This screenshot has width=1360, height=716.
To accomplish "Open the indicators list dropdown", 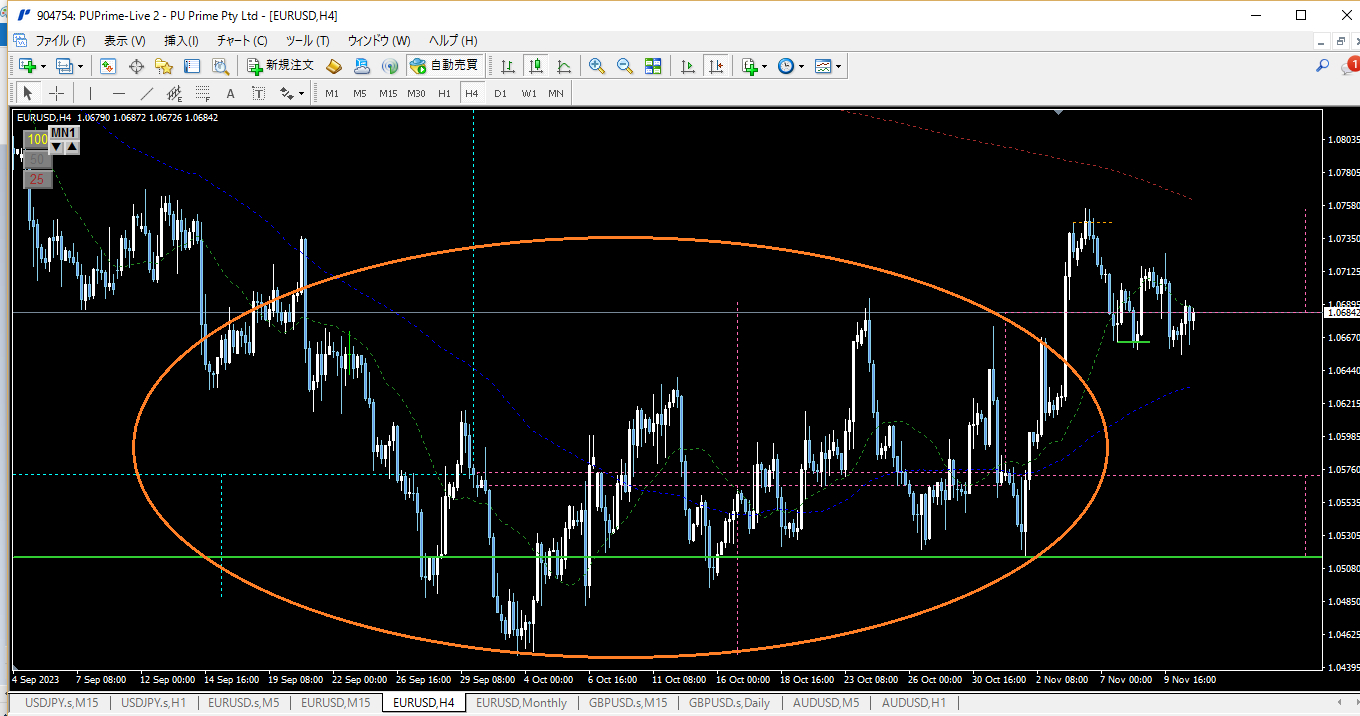I will pyautogui.click(x=765, y=66).
